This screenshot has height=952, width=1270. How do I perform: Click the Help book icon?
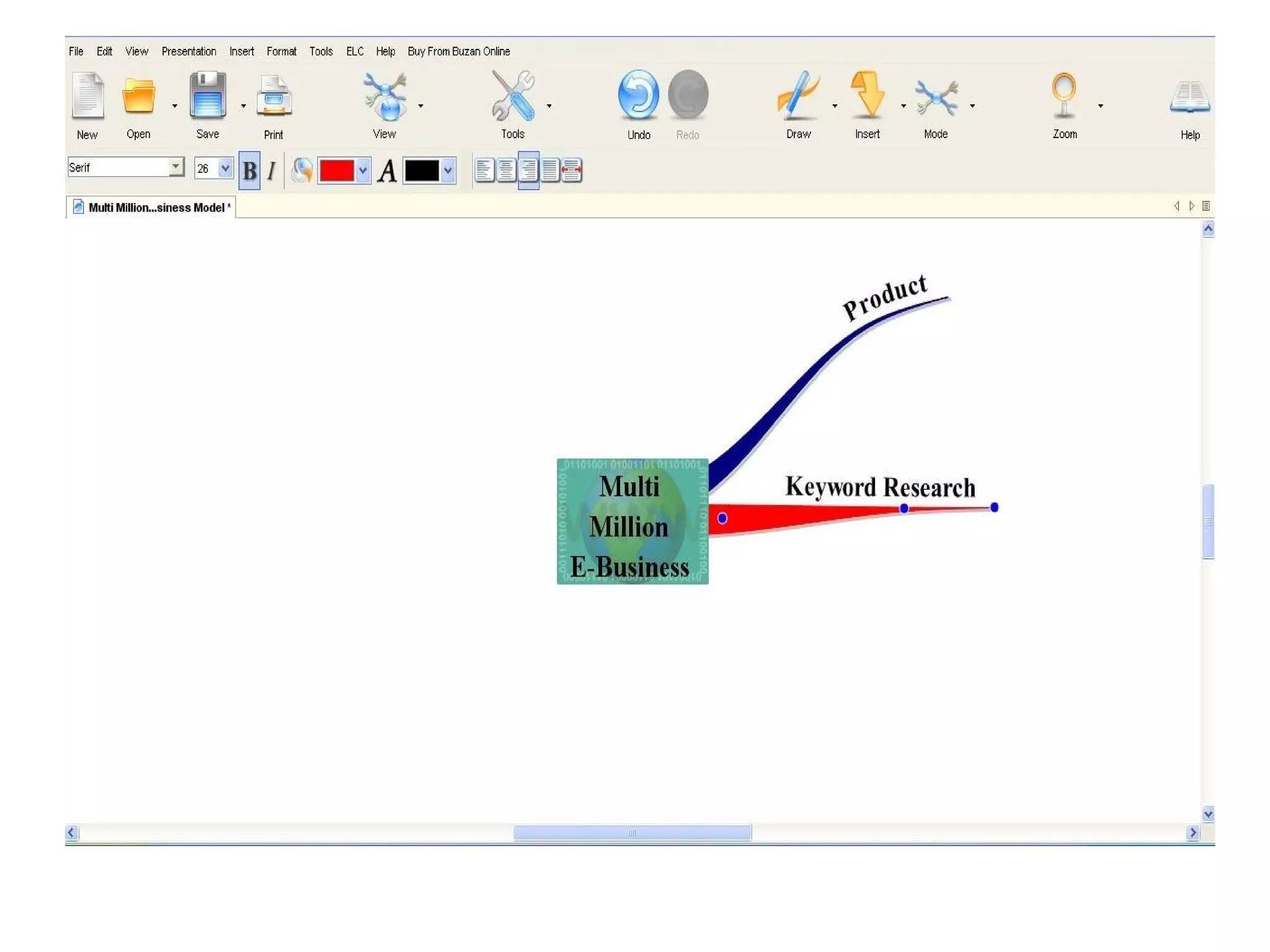(x=1189, y=98)
